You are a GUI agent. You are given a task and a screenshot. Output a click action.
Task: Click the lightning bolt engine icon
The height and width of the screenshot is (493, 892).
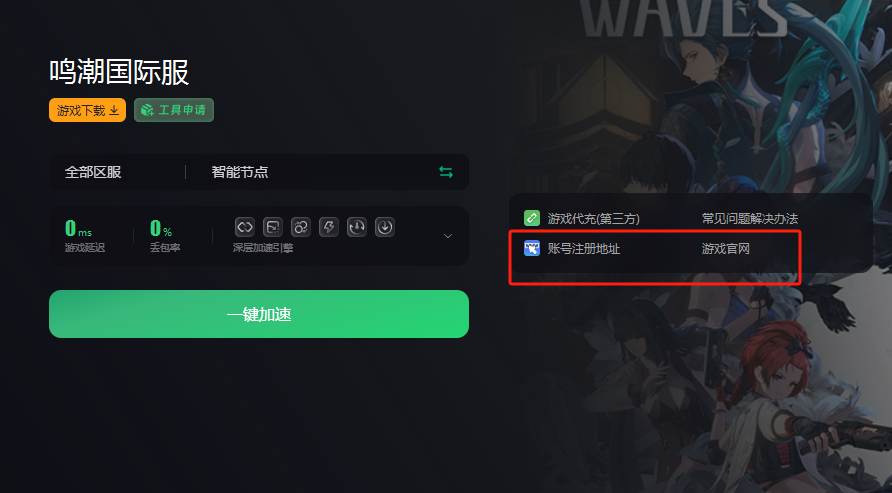pyautogui.click(x=329, y=227)
